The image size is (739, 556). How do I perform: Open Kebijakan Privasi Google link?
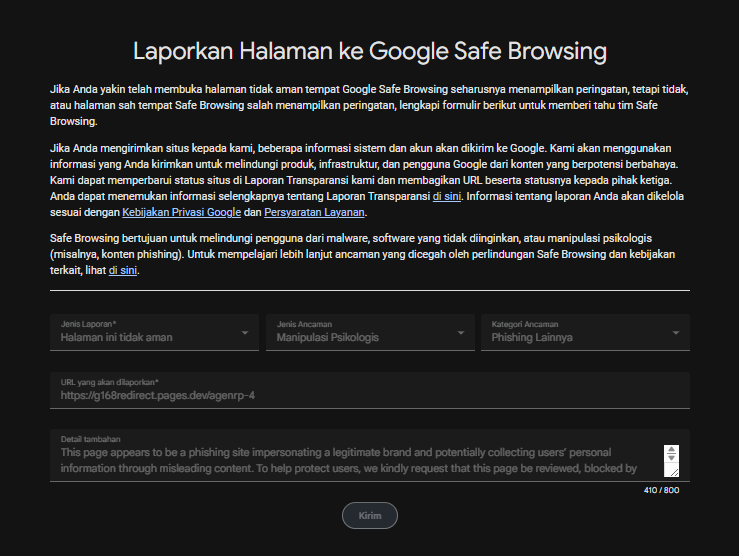click(x=181, y=213)
